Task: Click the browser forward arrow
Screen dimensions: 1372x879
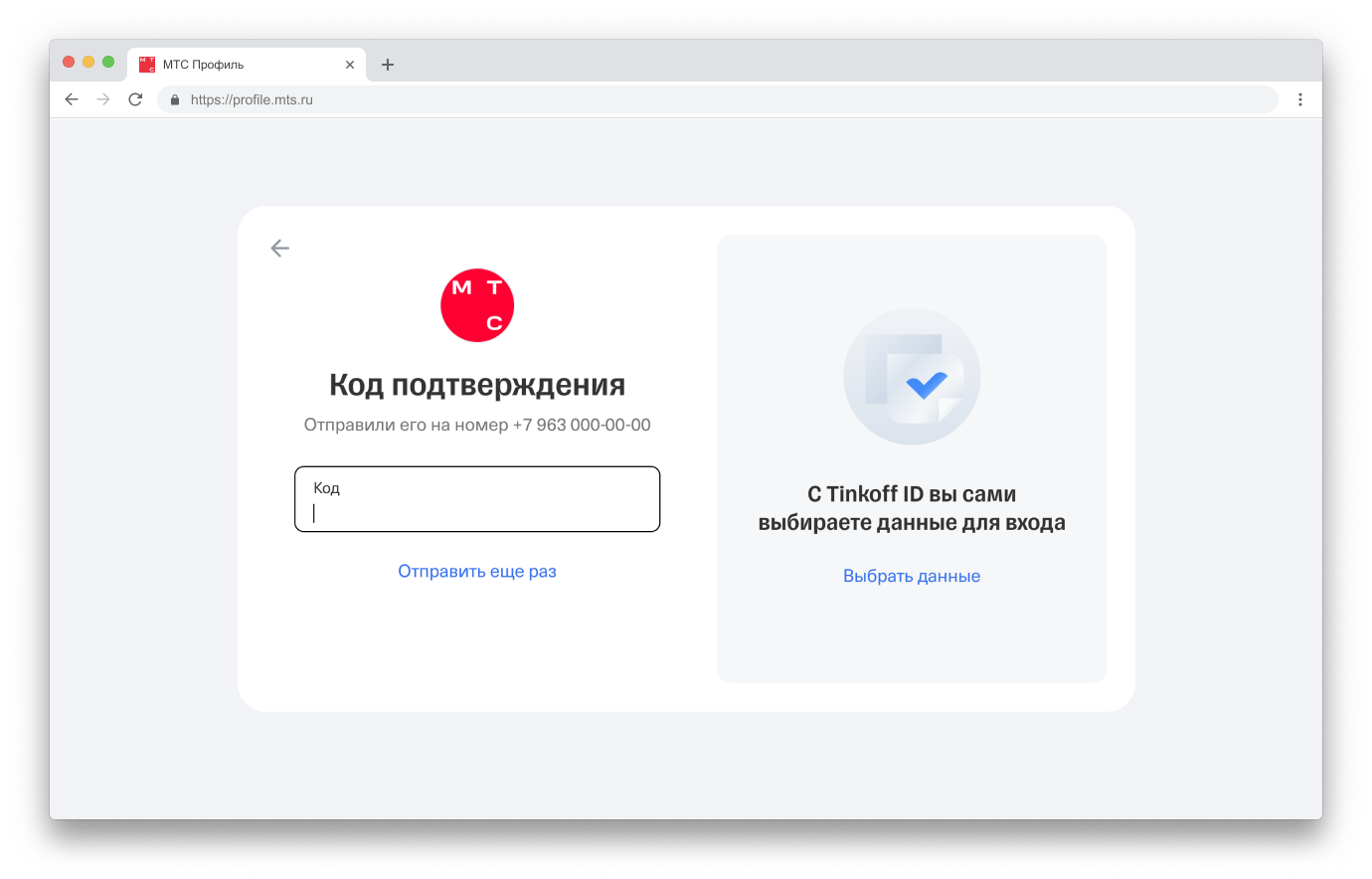Action: [x=103, y=99]
